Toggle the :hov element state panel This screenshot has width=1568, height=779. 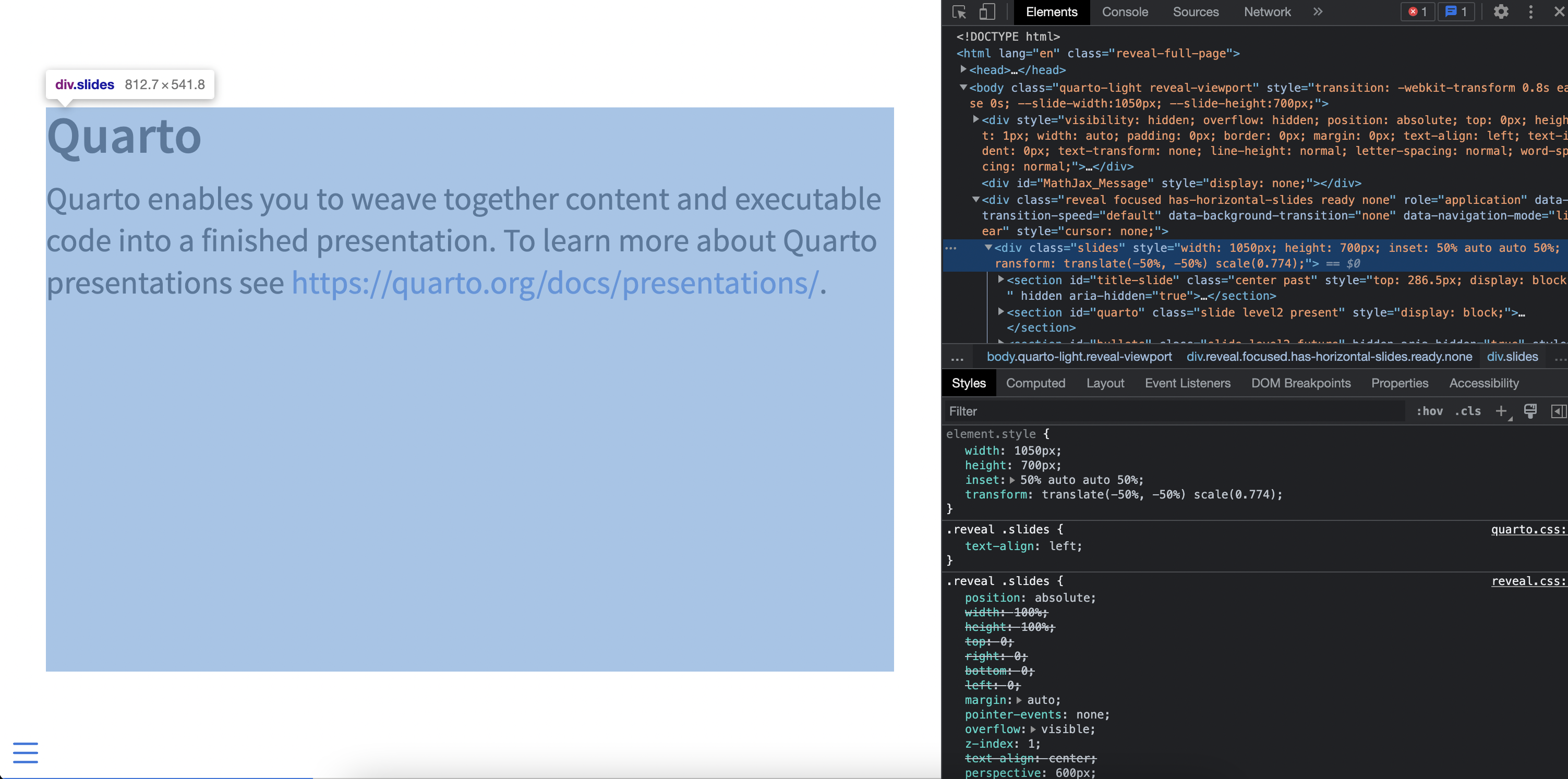coord(1429,411)
